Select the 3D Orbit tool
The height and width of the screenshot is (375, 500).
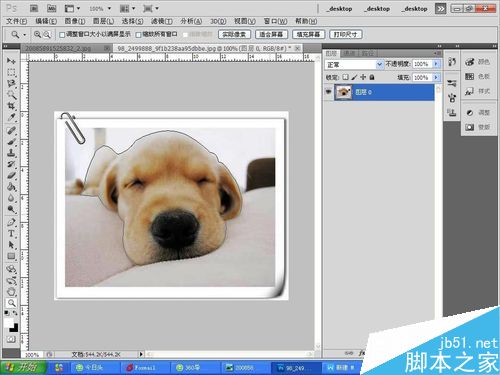[11, 280]
